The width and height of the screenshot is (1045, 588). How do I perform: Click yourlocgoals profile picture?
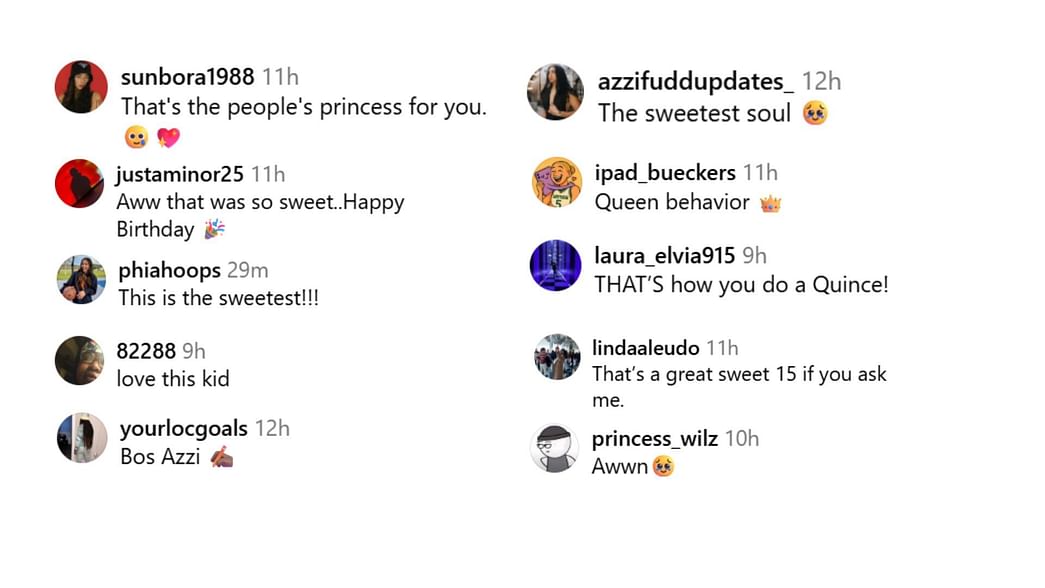tap(82, 438)
